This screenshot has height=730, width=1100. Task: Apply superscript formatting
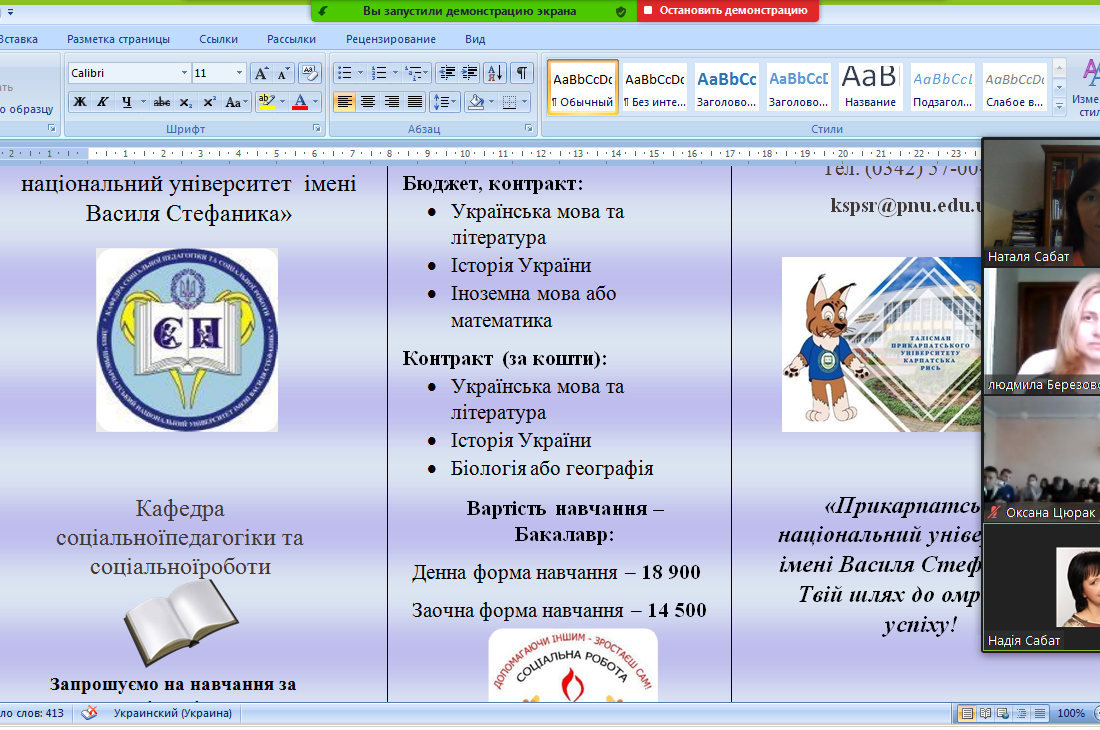[x=209, y=102]
